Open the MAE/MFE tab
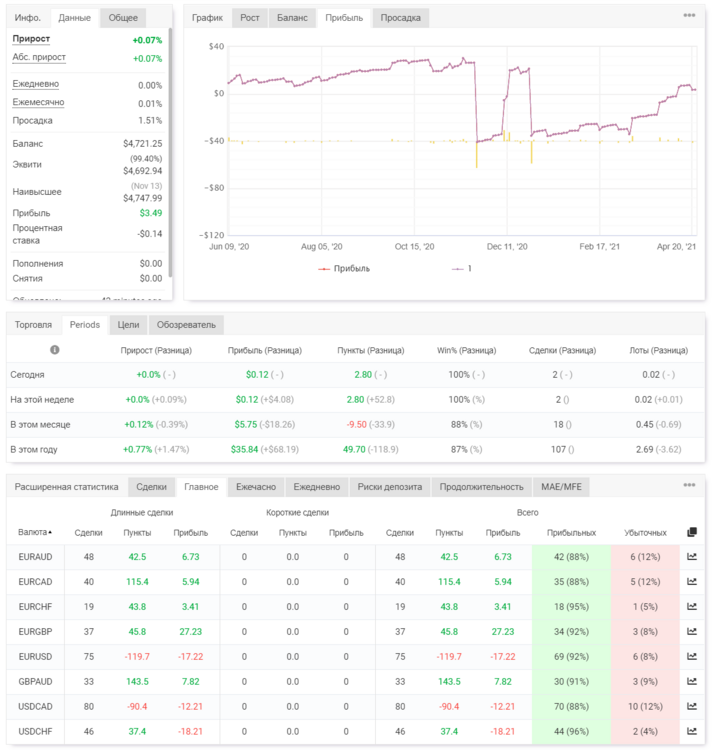The image size is (713, 750). pyautogui.click(x=561, y=486)
